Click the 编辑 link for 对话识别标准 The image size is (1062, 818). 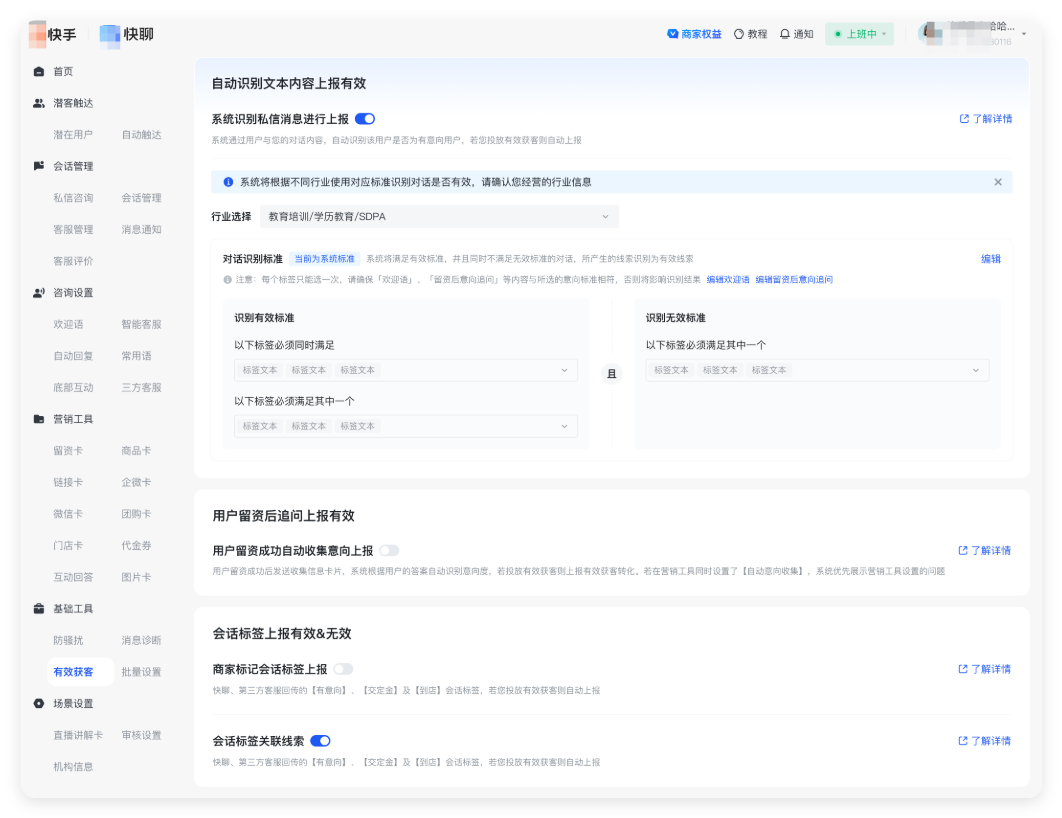coord(990,259)
